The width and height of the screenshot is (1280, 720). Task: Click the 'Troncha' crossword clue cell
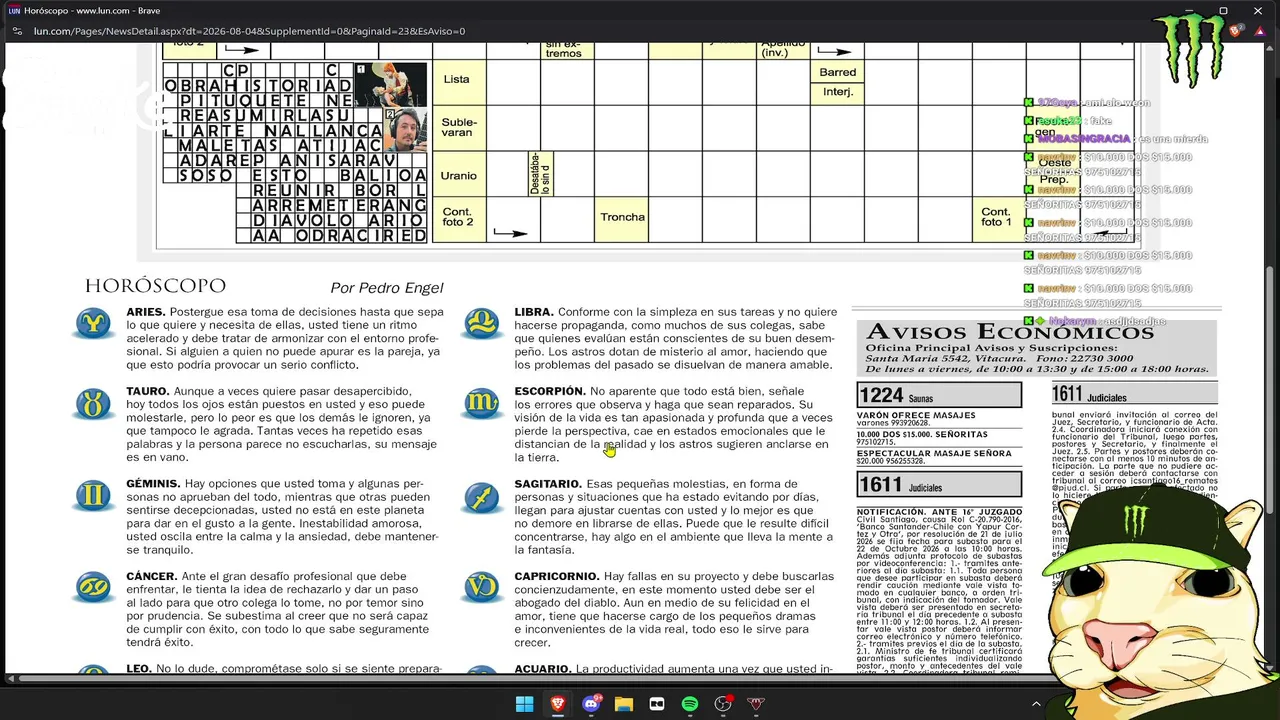tap(622, 217)
